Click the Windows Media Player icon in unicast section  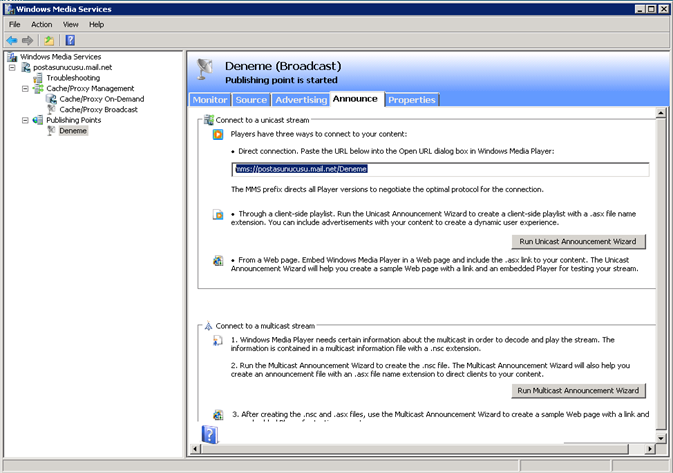pyautogui.click(x=217, y=134)
